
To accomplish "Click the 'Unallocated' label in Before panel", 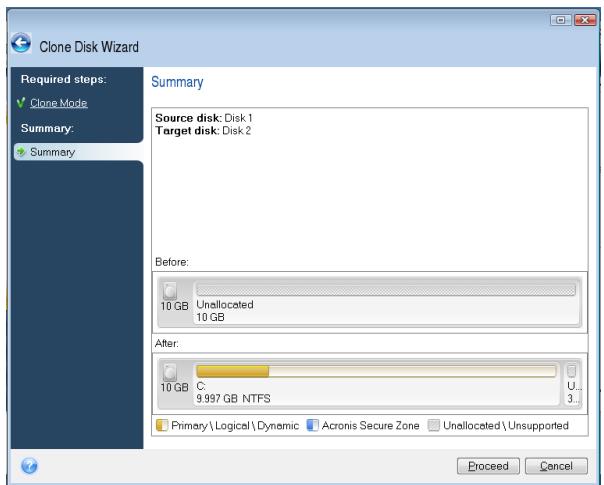I will pos(225,304).
